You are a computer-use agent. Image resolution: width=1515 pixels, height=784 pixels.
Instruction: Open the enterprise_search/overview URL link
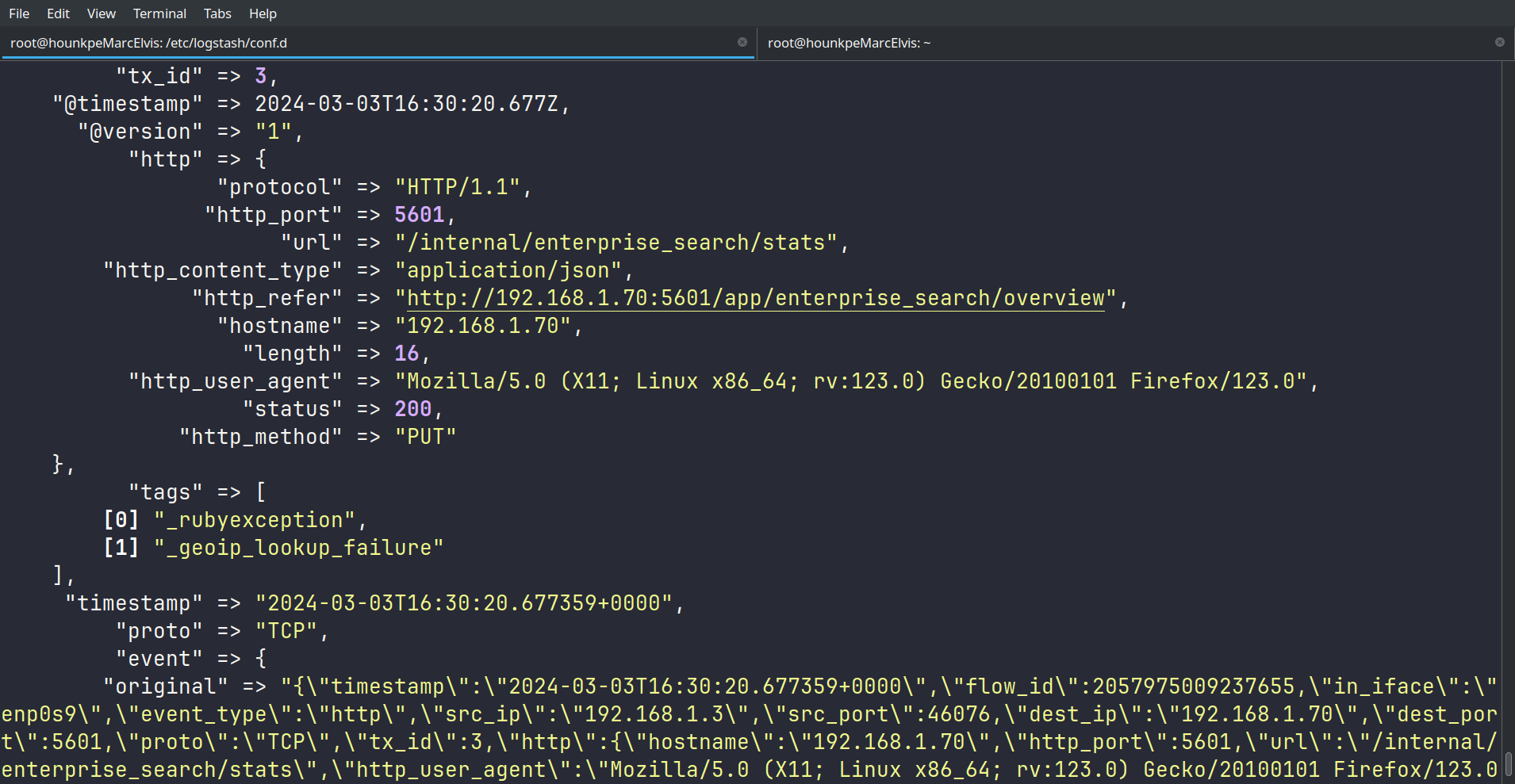point(755,298)
